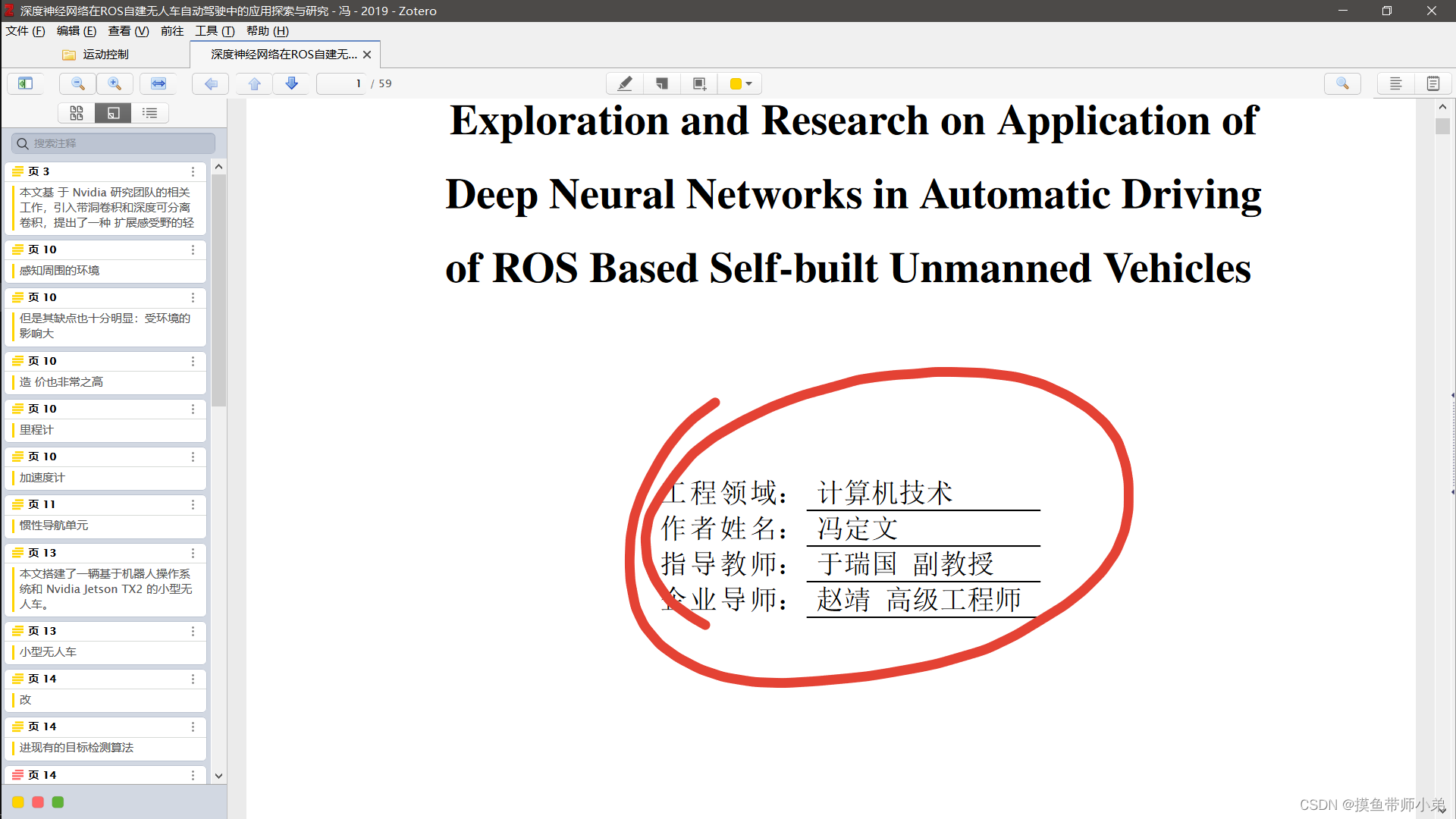1456x819 pixels.
Task: Toggle the sidebar panel button
Action: pyautogui.click(x=25, y=83)
